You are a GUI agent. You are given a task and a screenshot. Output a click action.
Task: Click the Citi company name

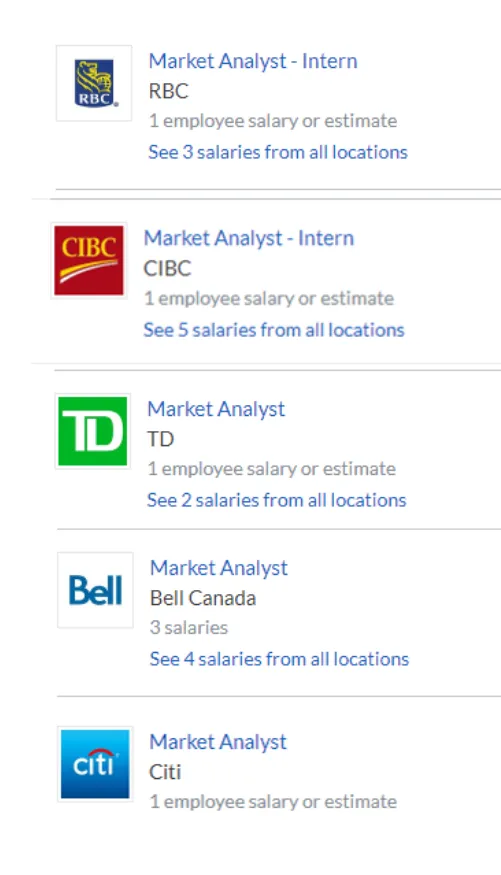pos(165,772)
